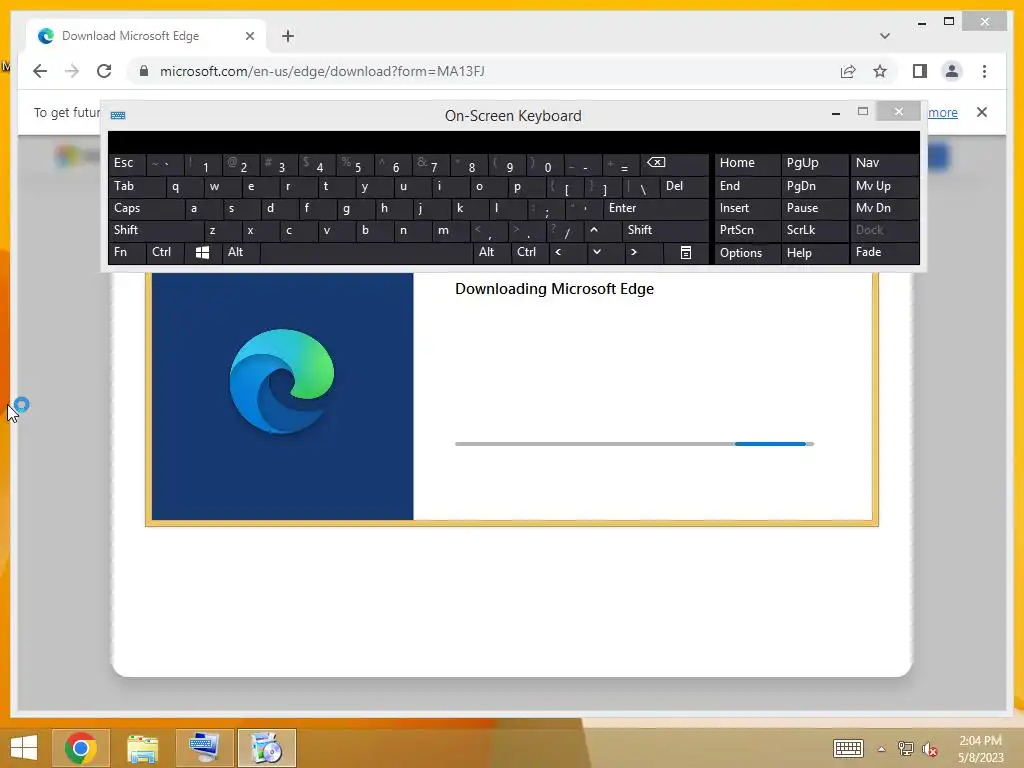Reload the Edge download page

(104, 71)
